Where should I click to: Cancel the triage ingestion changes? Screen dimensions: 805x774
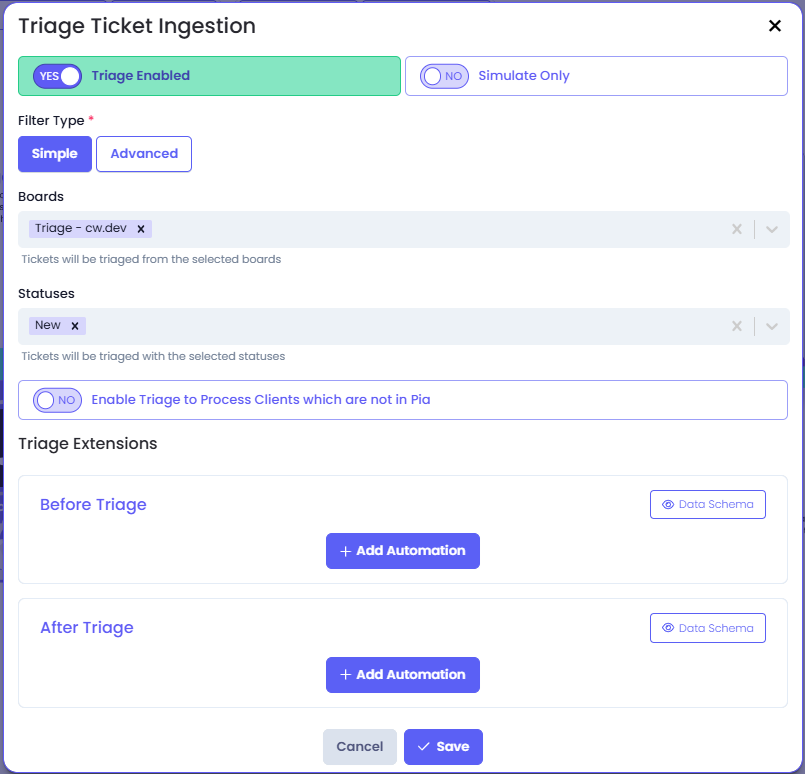pyautogui.click(x=360, y=746)
